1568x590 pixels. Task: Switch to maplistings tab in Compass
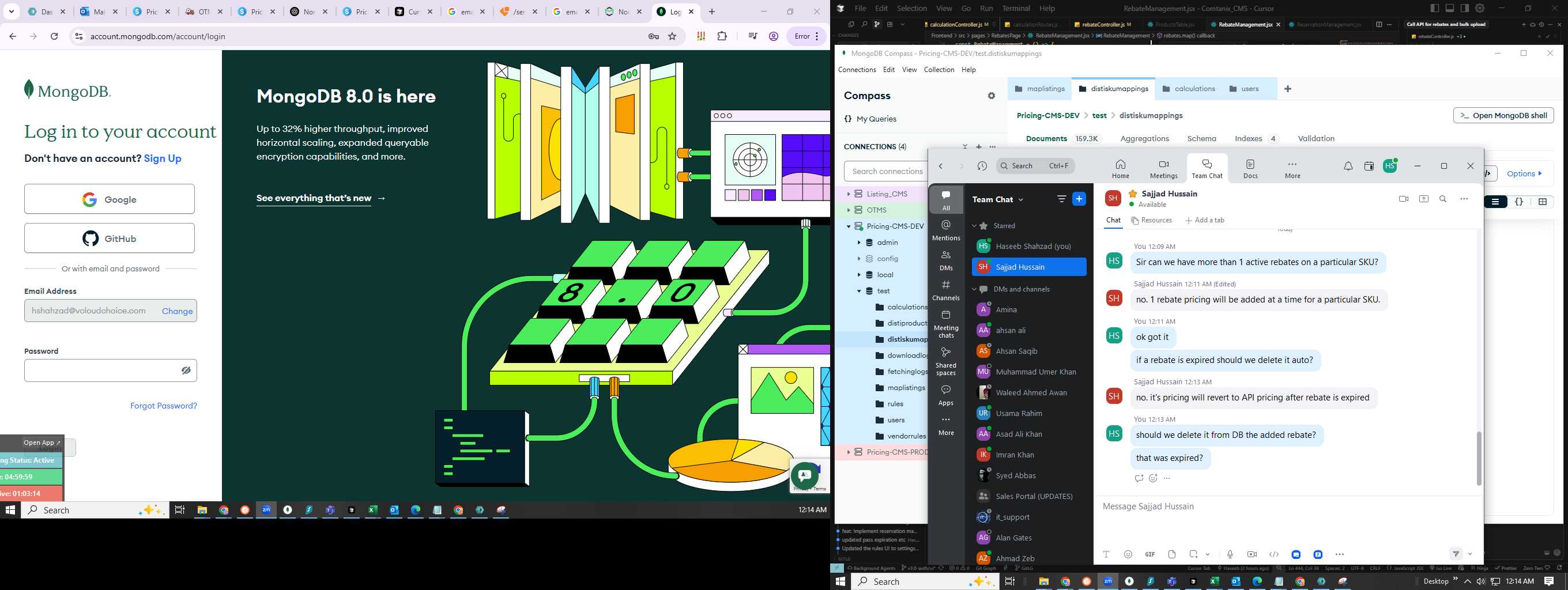pyautogui.click(x=1039, y=89)
